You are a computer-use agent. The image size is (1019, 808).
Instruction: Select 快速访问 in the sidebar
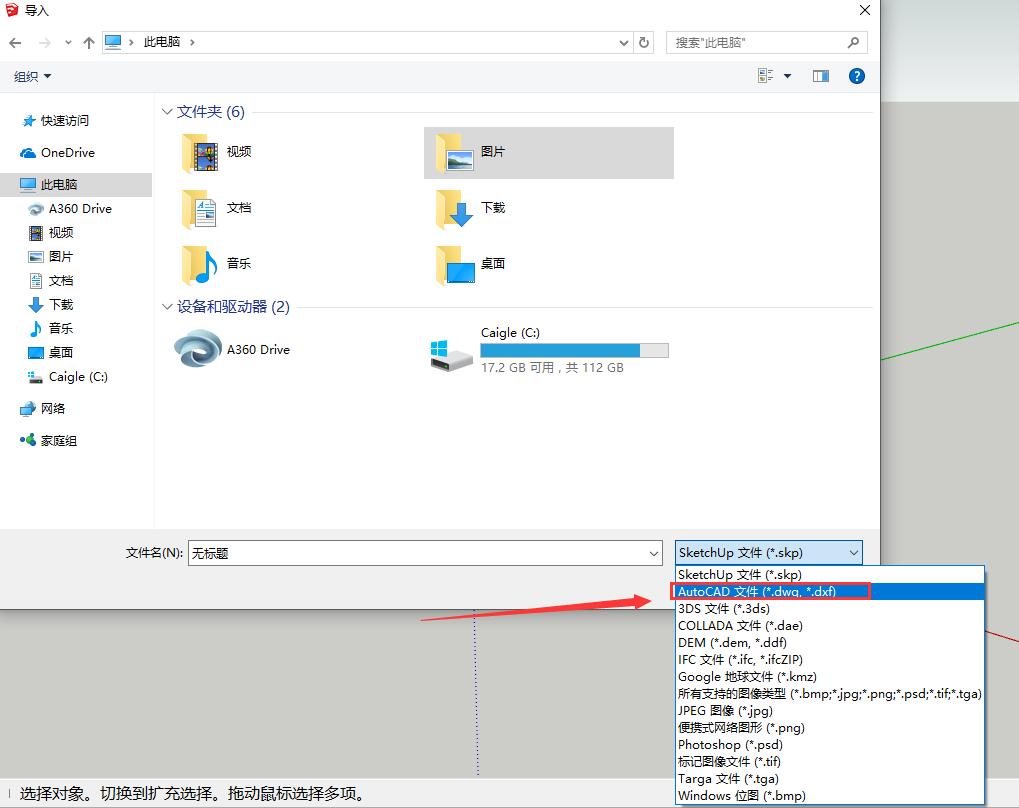[x=56, y=121]
